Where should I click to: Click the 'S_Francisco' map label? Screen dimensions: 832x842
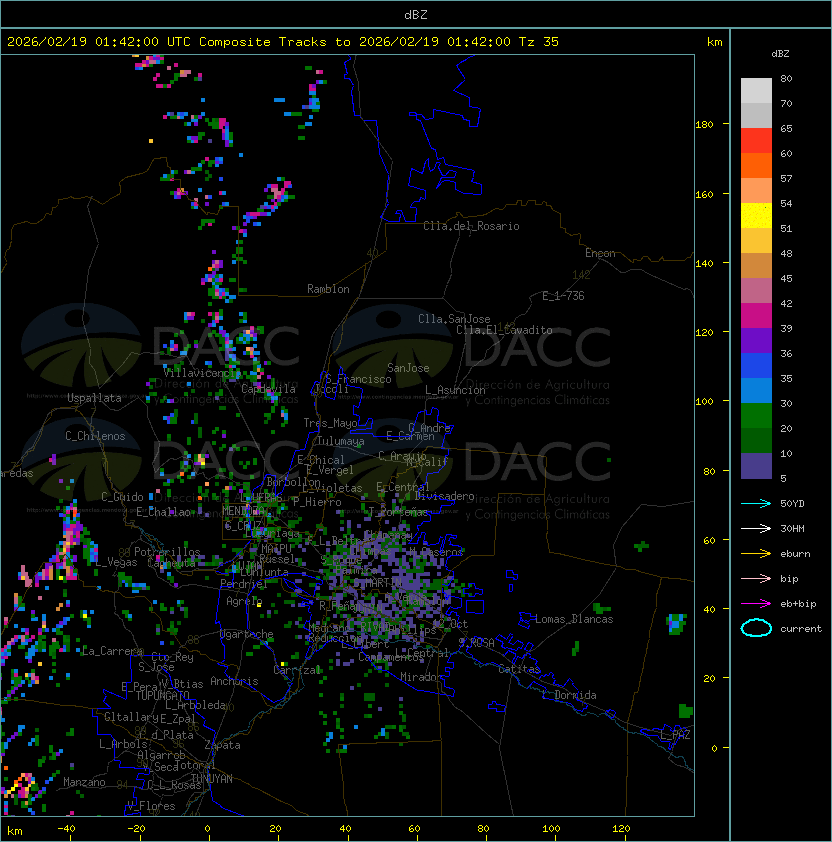358,379
